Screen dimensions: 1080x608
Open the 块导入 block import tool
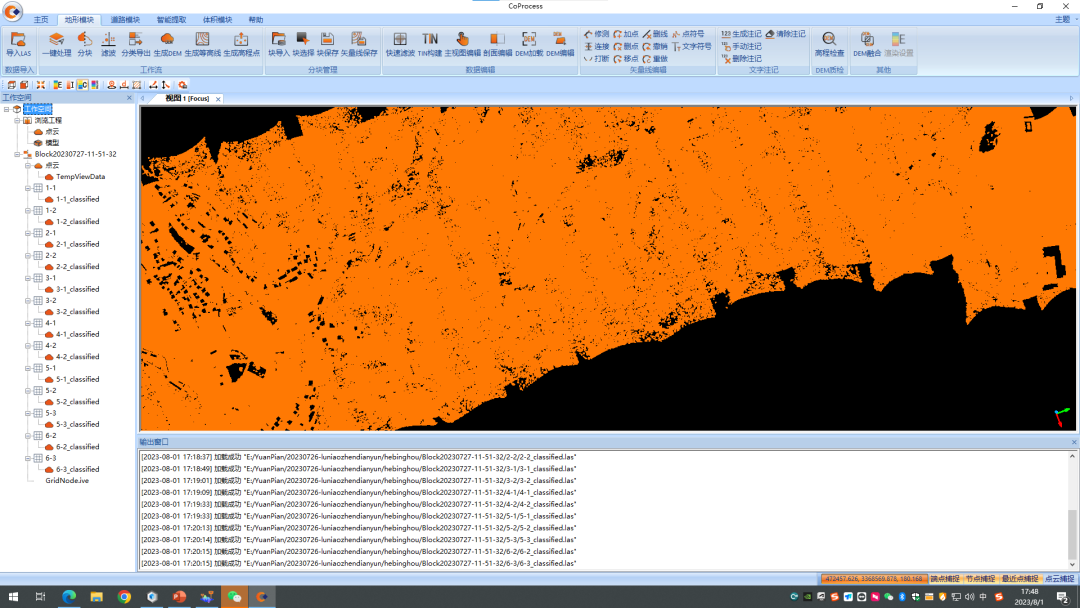tap(278, 44)
